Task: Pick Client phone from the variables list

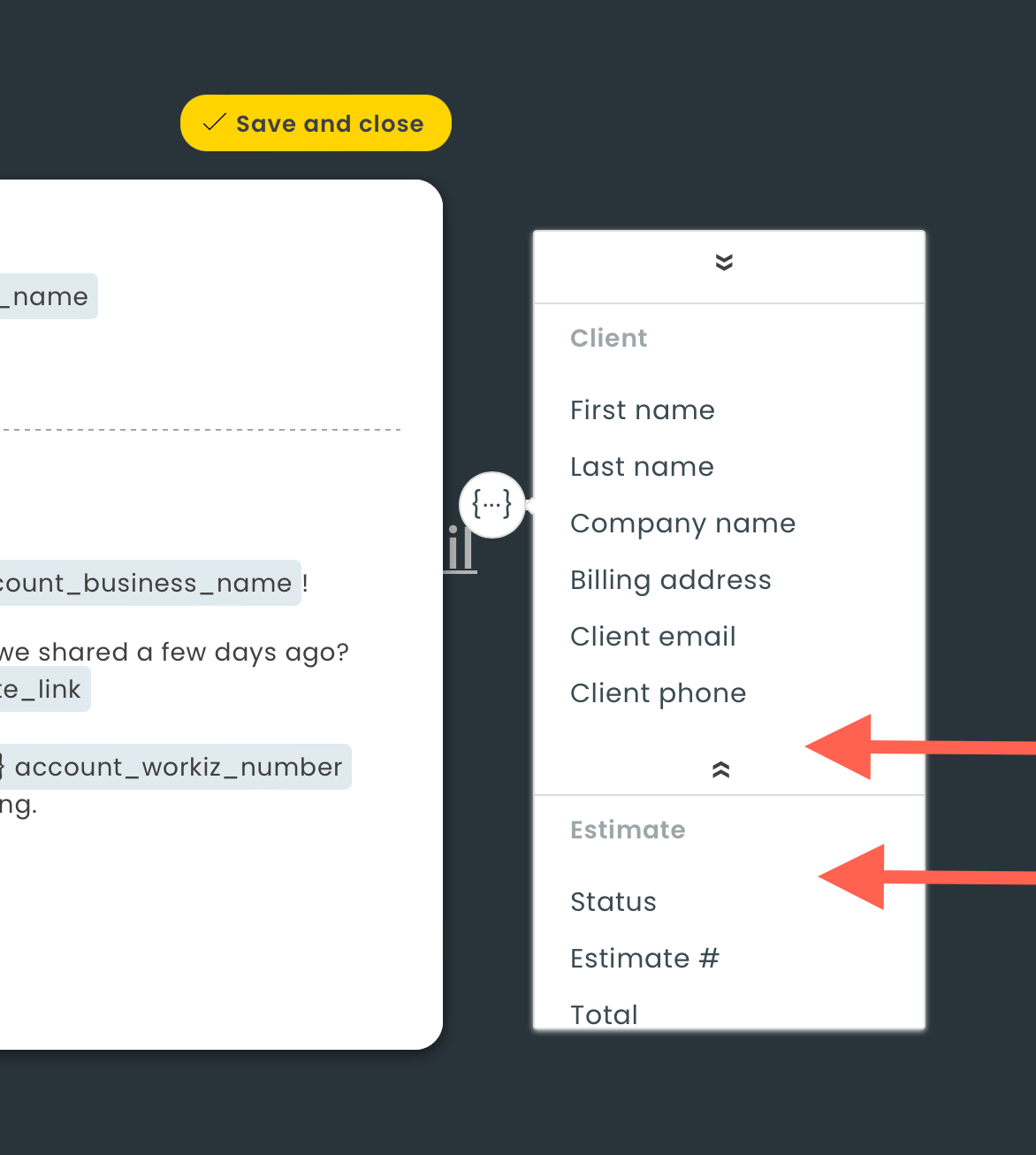Action: (658, 693)
